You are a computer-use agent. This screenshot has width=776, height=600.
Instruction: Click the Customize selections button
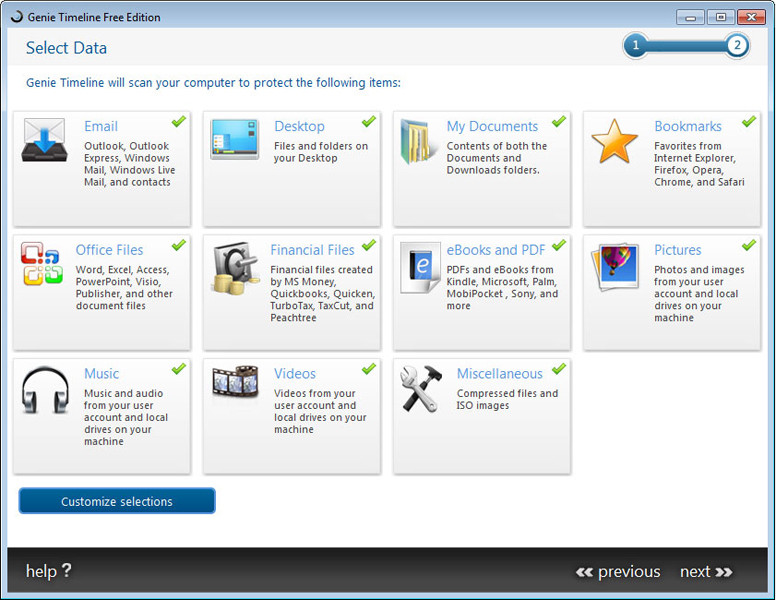(117, 501)
